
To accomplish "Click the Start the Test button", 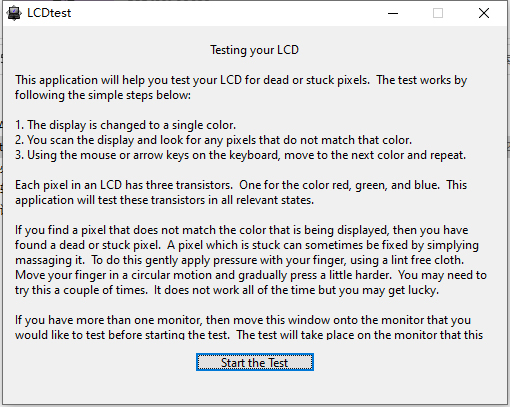I will [255, 362].
